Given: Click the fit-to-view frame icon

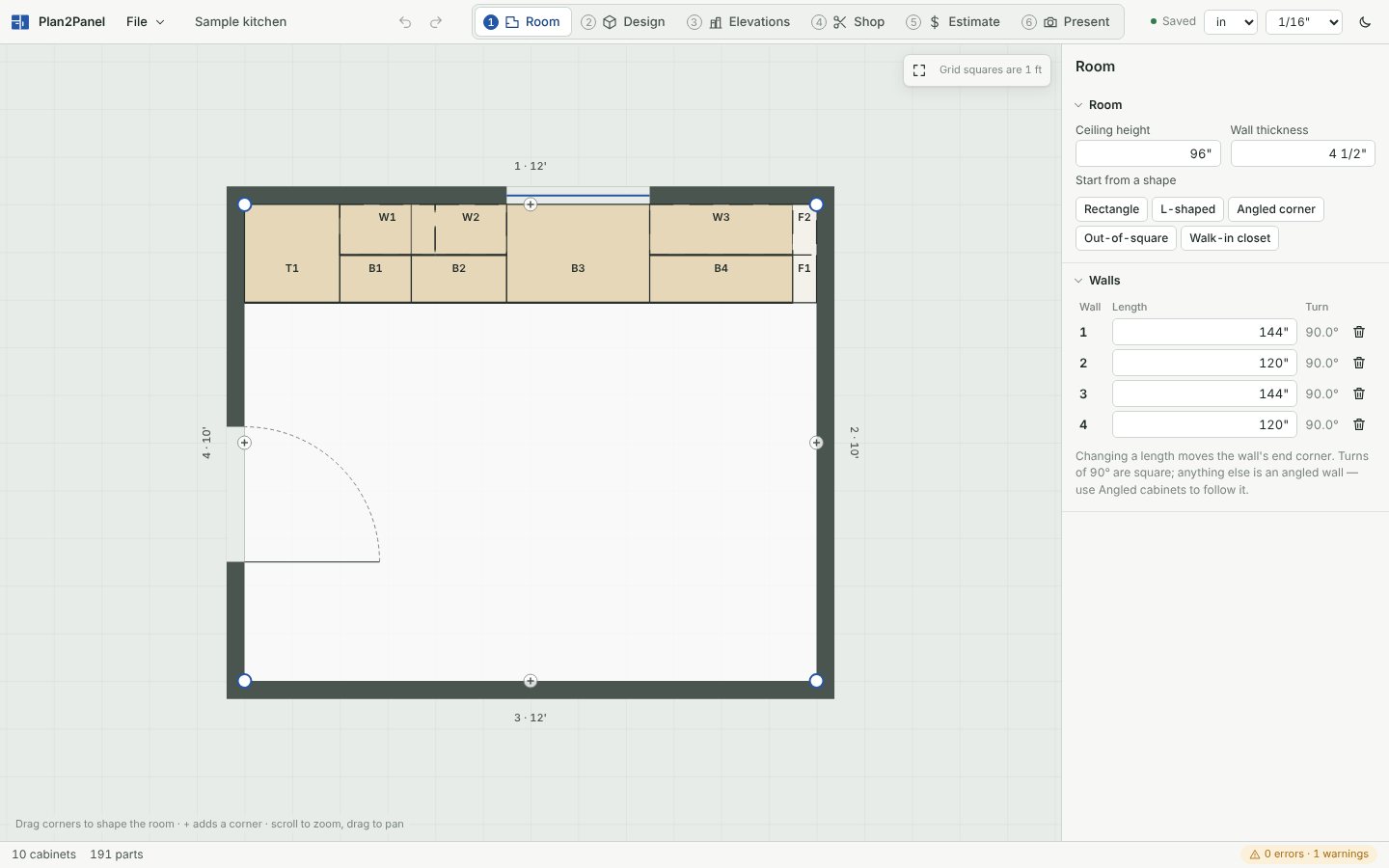Looking at the screenshot, I should pyautogui.click(x=919, y=70).
